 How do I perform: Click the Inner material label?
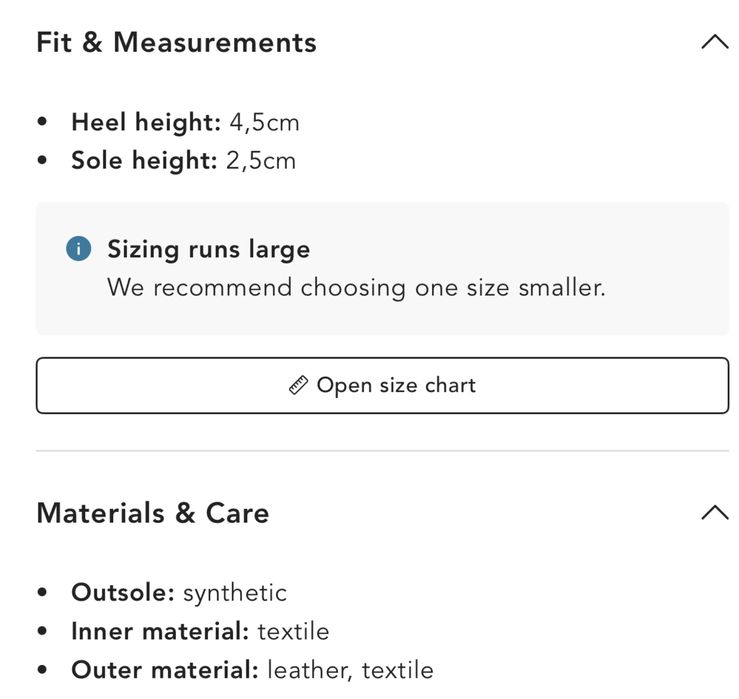click(160, 632)
